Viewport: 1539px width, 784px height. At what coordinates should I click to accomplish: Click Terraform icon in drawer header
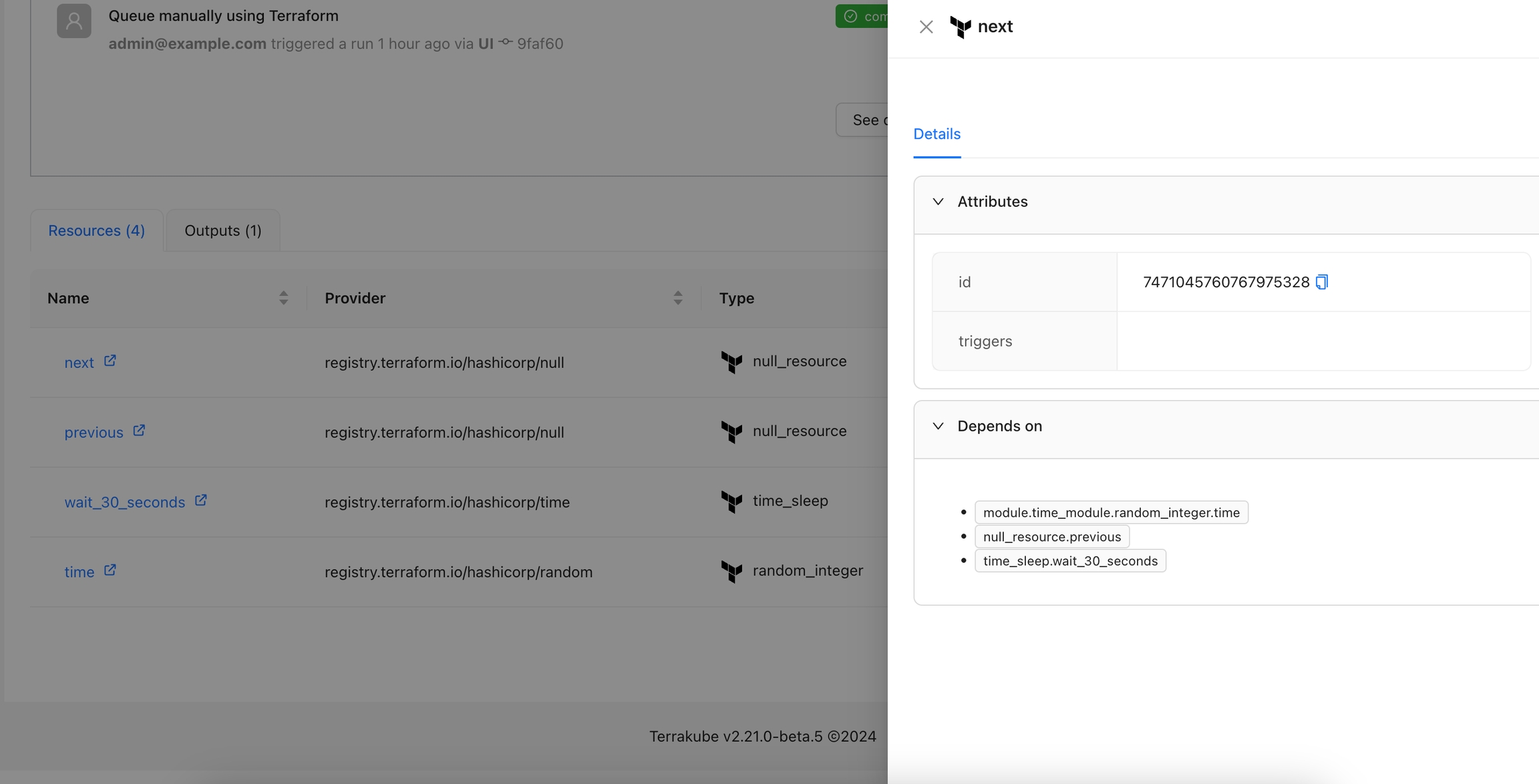961,27
